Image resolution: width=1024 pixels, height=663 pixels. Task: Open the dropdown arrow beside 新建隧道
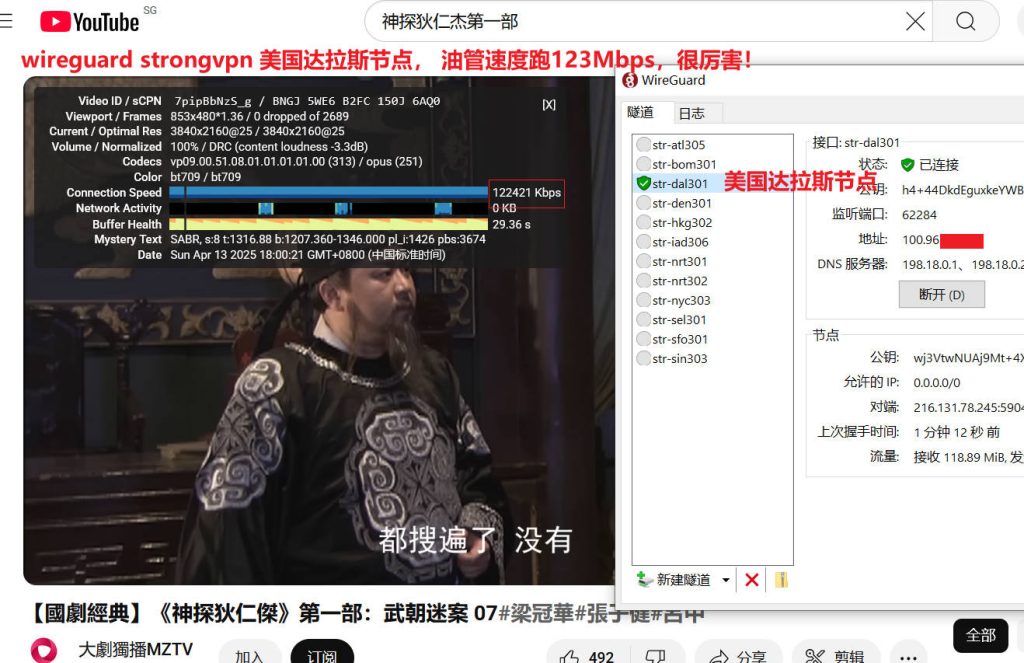tap(726, 580)
